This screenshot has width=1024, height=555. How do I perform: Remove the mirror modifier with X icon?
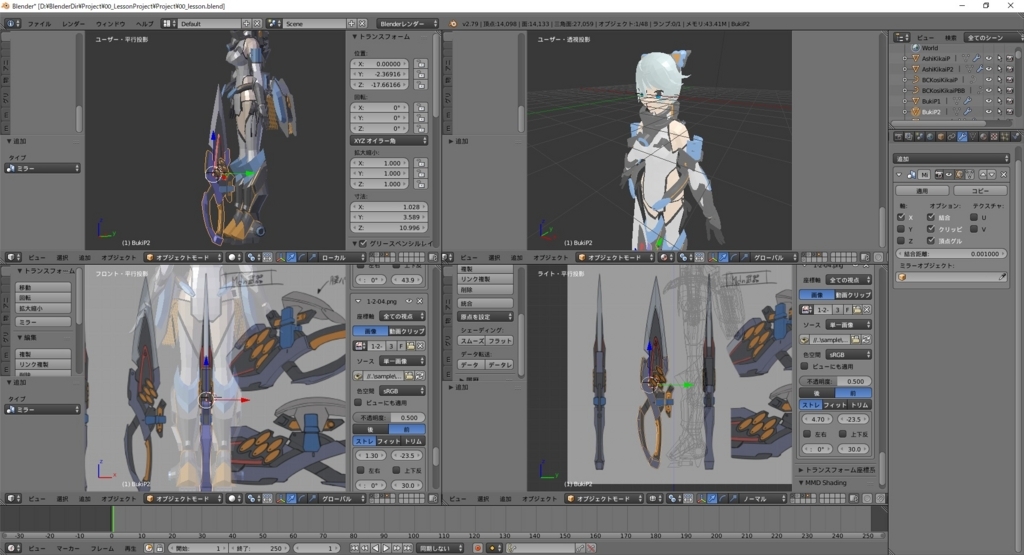pos(1004,174)
